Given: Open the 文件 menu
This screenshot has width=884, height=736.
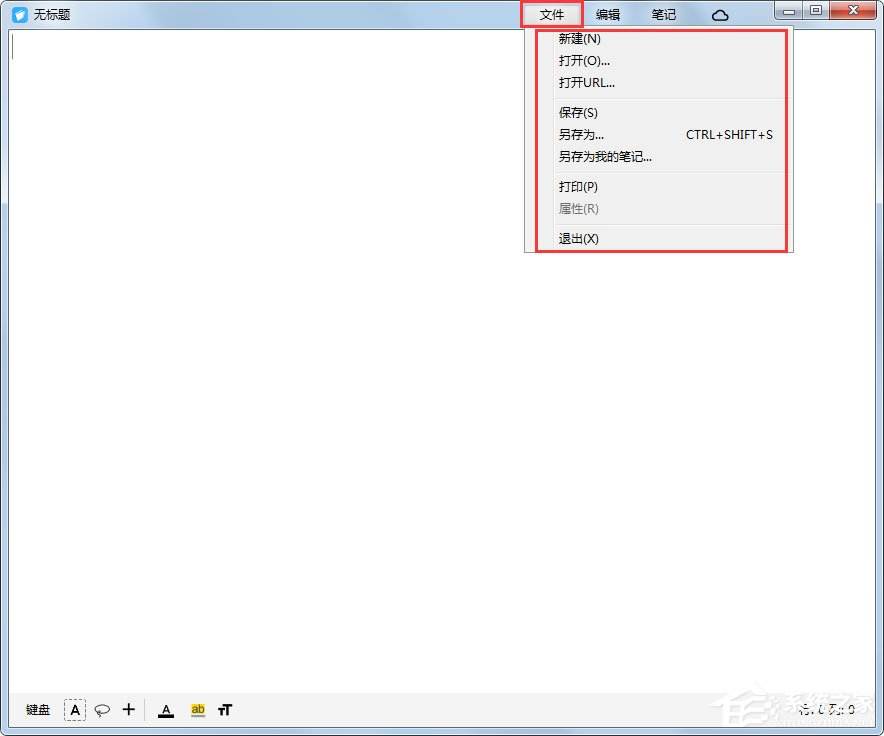Looking at the screenshot, I should pyautogui.click(x=552, y=15).
